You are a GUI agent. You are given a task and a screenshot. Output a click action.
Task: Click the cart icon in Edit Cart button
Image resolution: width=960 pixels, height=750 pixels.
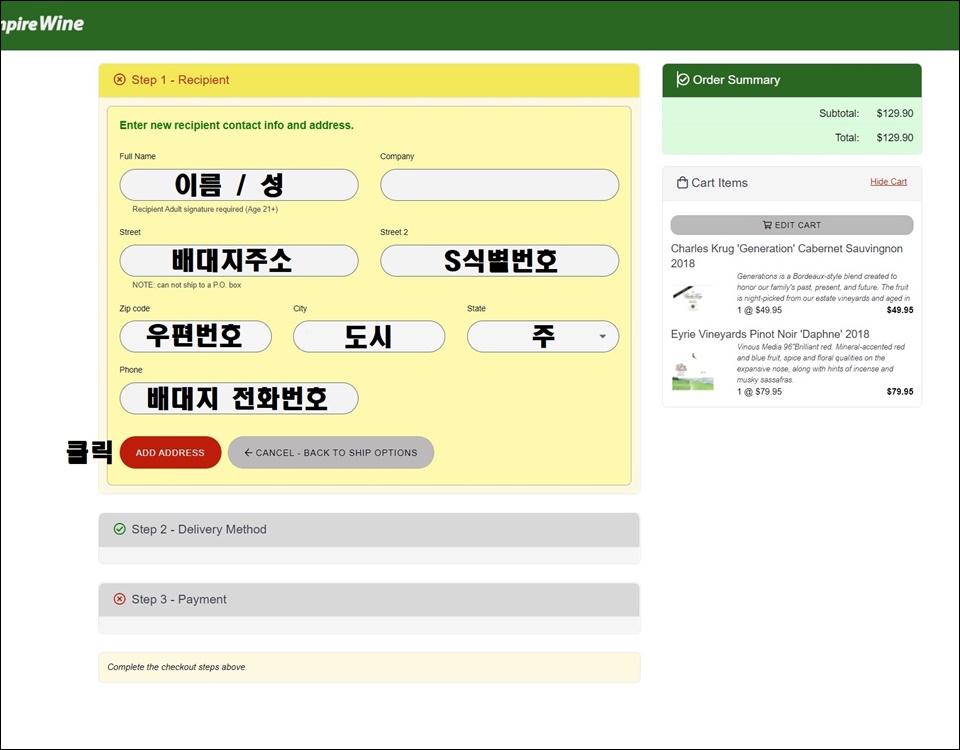(767, 225)
